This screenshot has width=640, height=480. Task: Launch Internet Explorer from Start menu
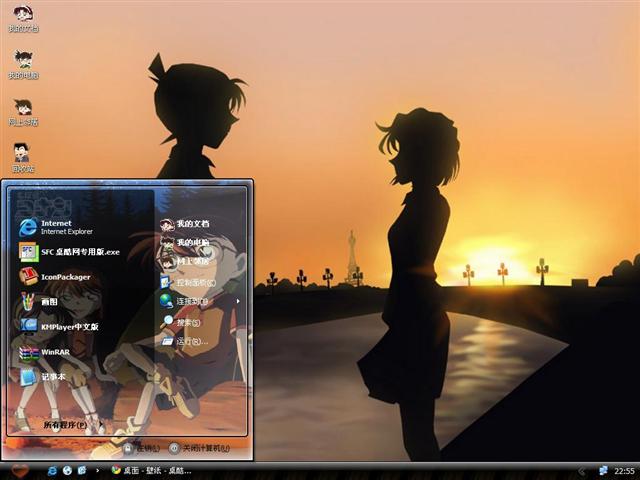coord(56,227)
